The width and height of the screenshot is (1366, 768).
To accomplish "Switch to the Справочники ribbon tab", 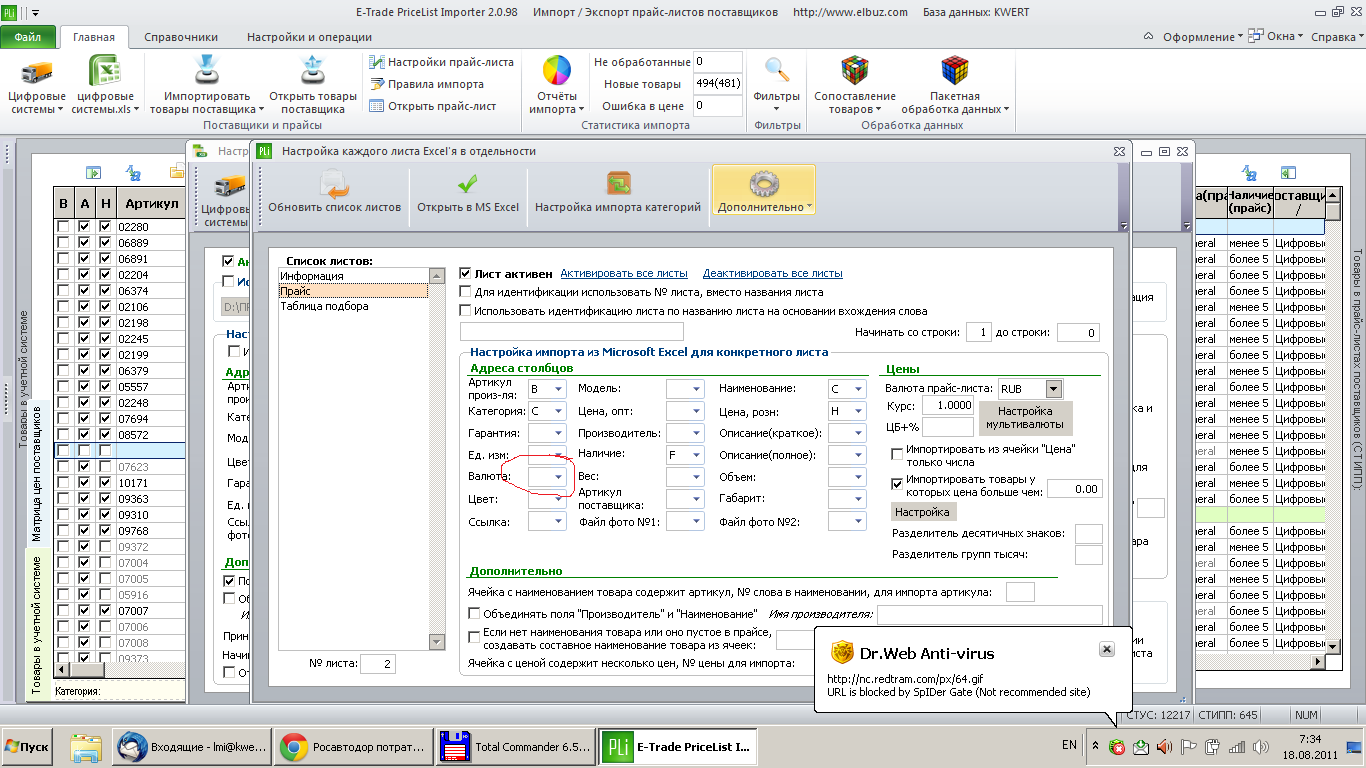I will click(181, 37).
